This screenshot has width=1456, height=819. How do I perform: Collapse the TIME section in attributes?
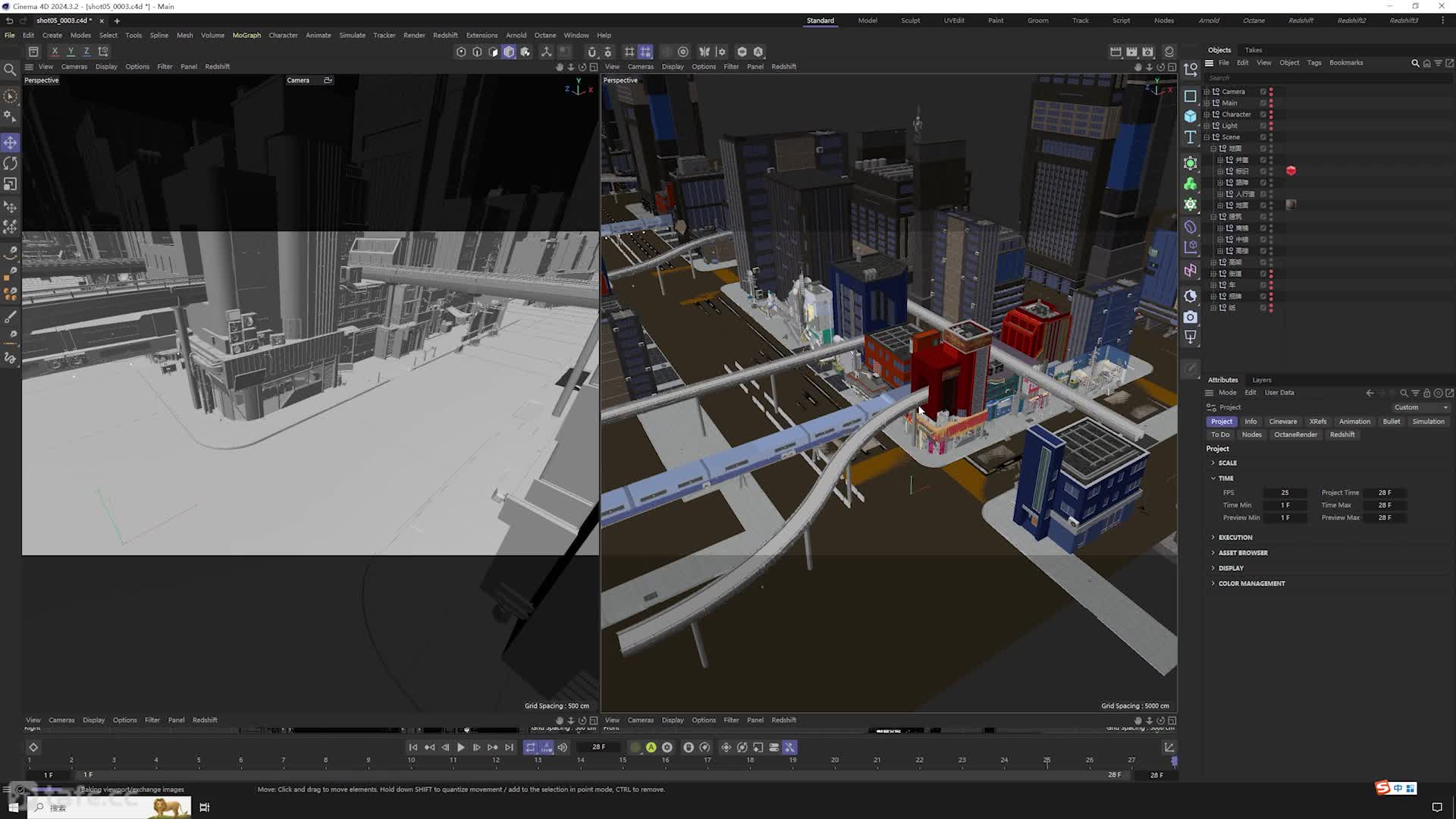(1213, 479)
